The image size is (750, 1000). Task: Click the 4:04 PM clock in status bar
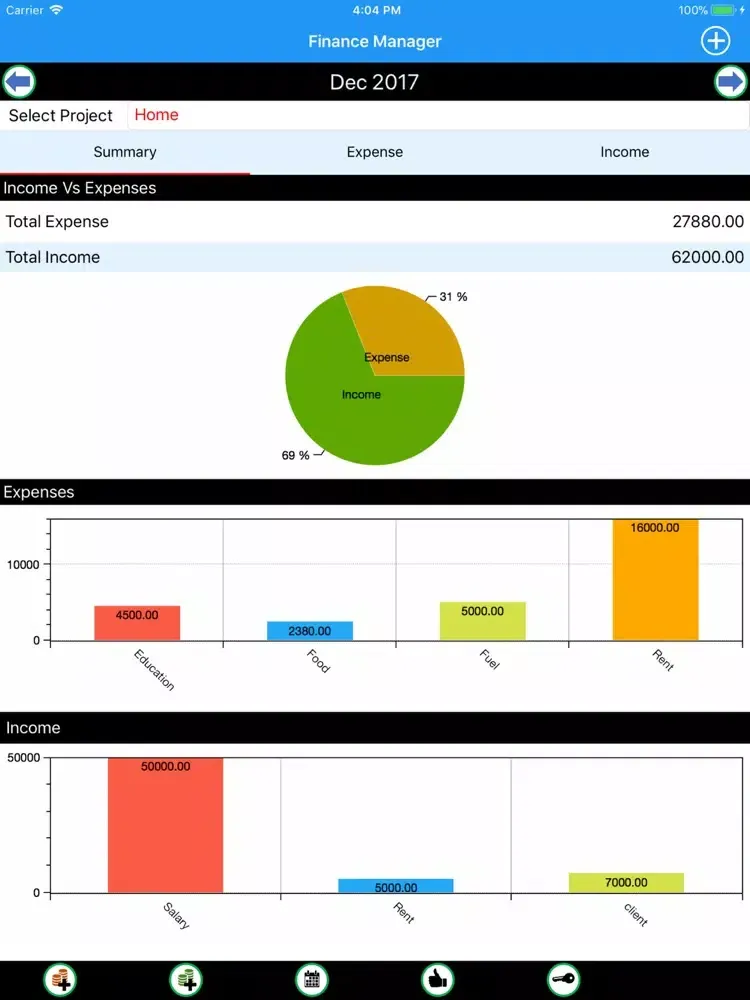(x=376, y=10)
